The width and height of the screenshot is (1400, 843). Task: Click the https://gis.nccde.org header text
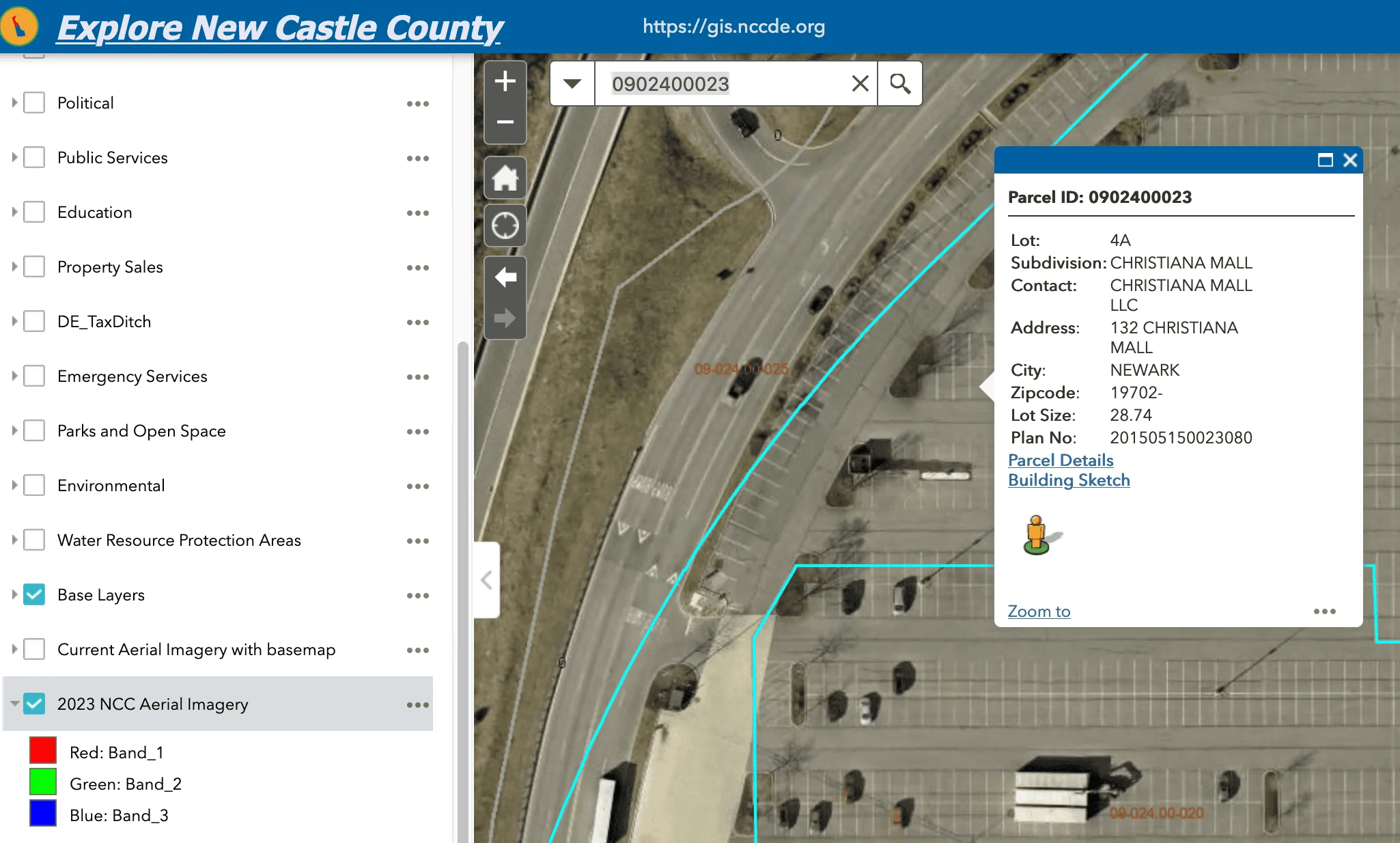click(733, 27)
